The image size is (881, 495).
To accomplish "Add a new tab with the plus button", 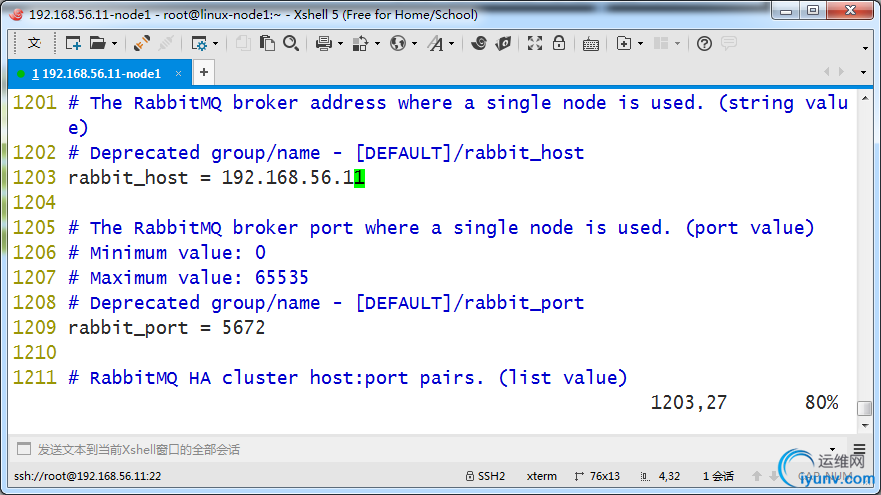I will coord(204,72).
